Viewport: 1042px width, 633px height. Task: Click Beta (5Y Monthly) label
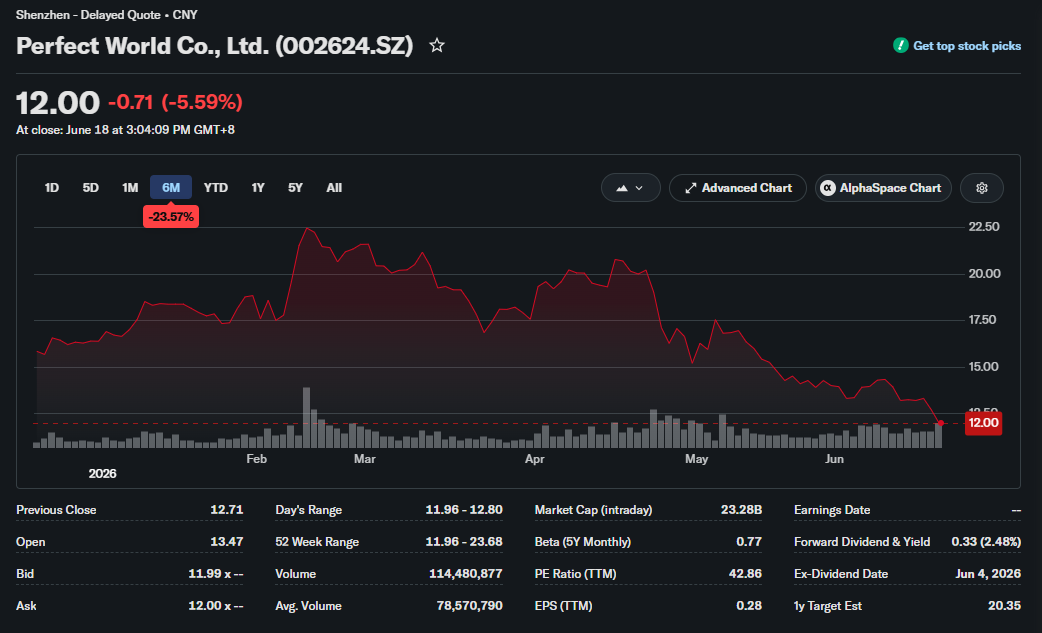(582, 542)
